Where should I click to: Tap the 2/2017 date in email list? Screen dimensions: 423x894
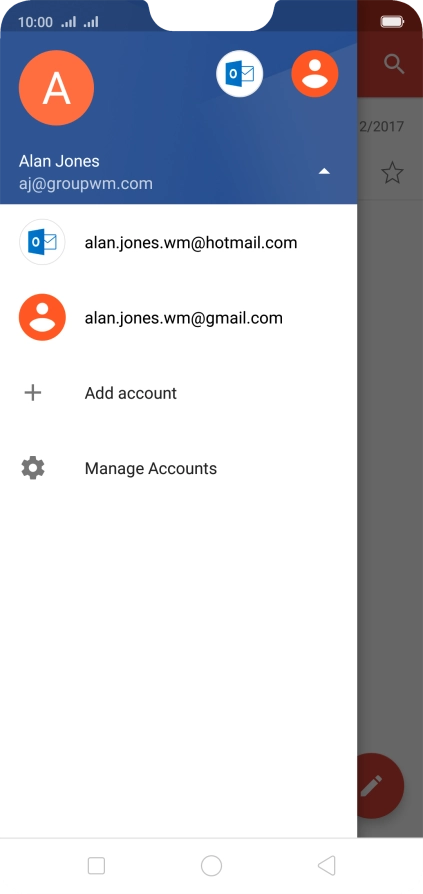[381, 126]
